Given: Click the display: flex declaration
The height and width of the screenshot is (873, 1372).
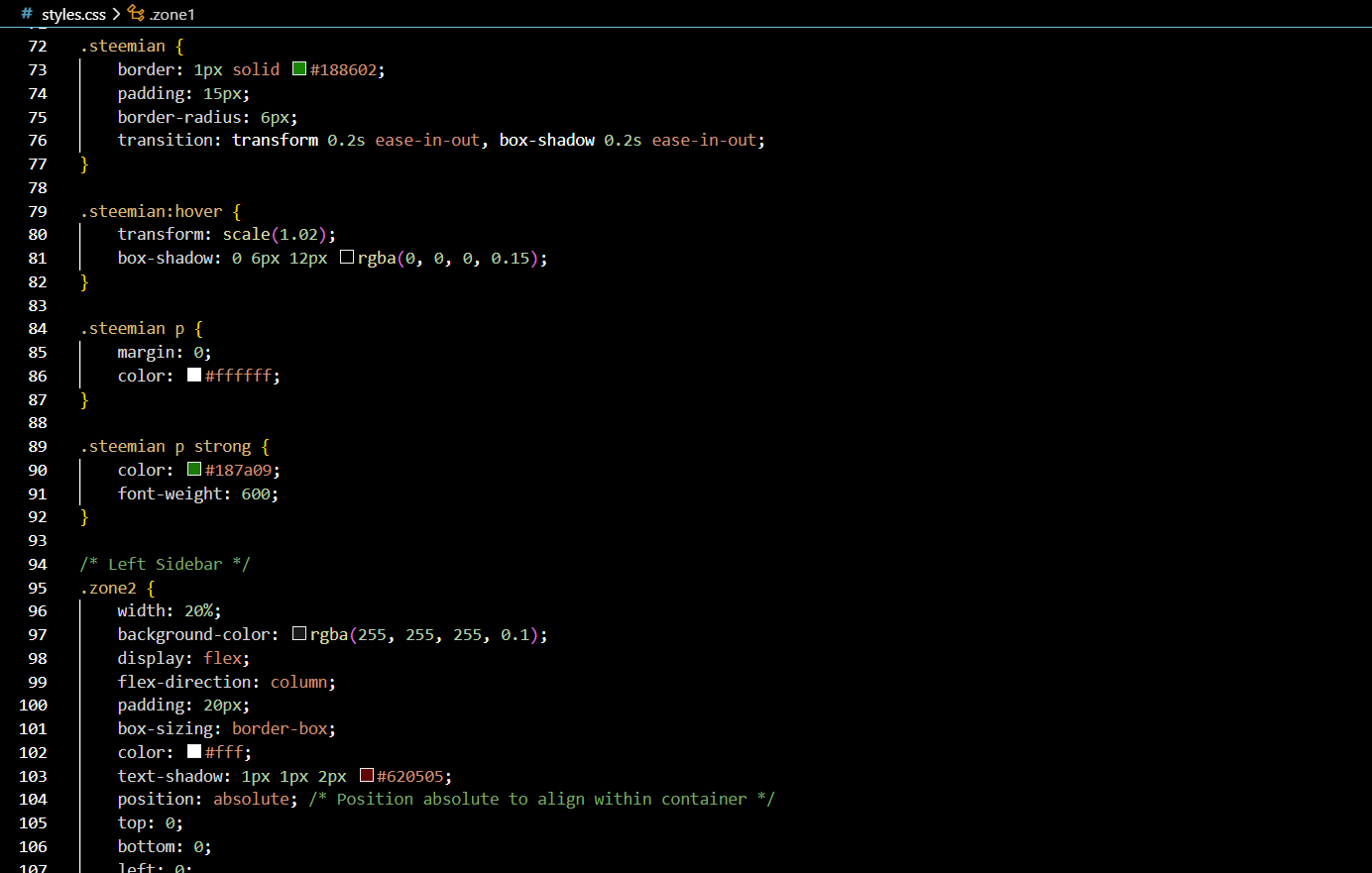Looking at the screenshot, I should point(183,658).
